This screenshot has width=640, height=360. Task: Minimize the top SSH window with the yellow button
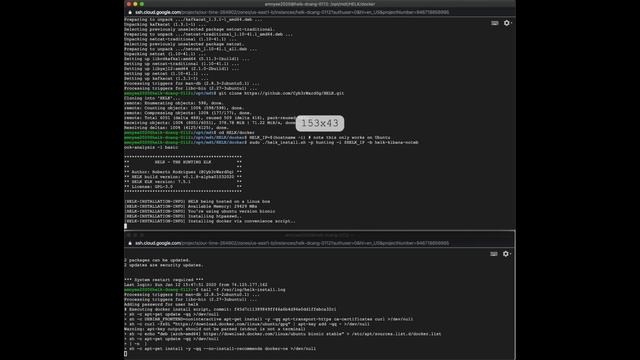point(136,4)
